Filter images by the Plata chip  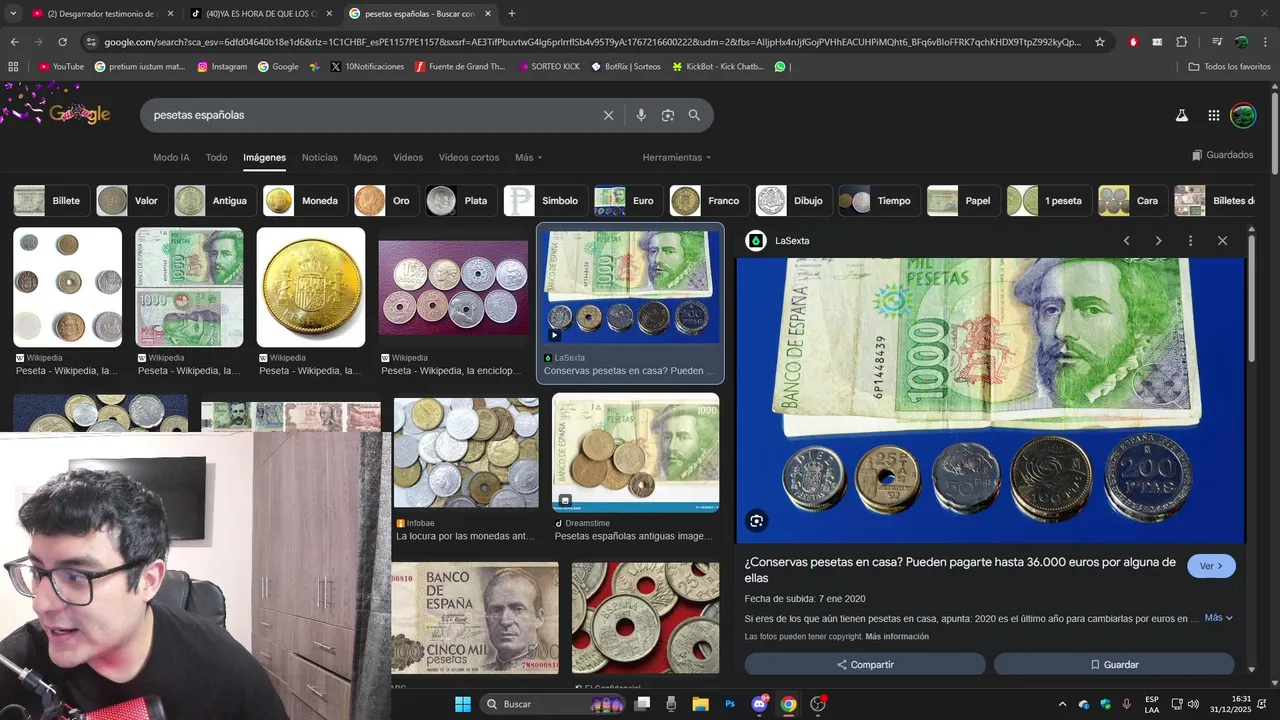coord(460,201)
